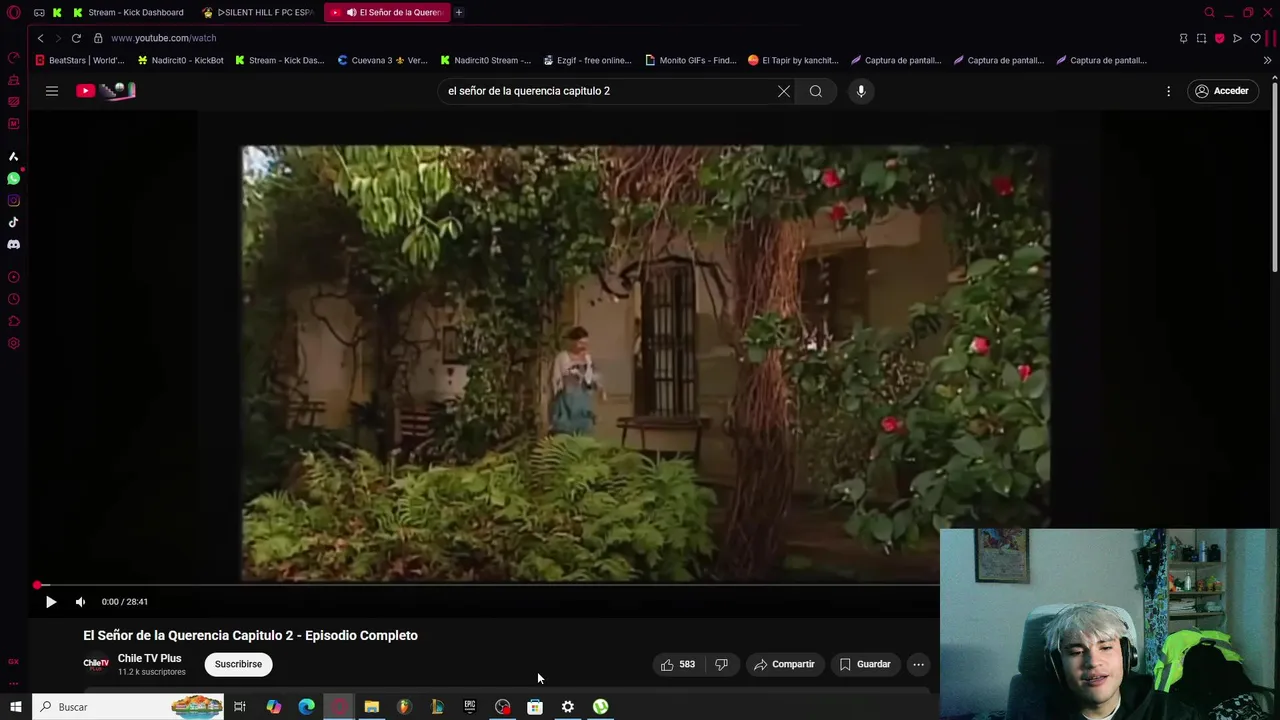The width and height of the screenshot is (1280, 720).
Task: Open GX Control speedometer in sidebar
Action: tap(13, 57)
